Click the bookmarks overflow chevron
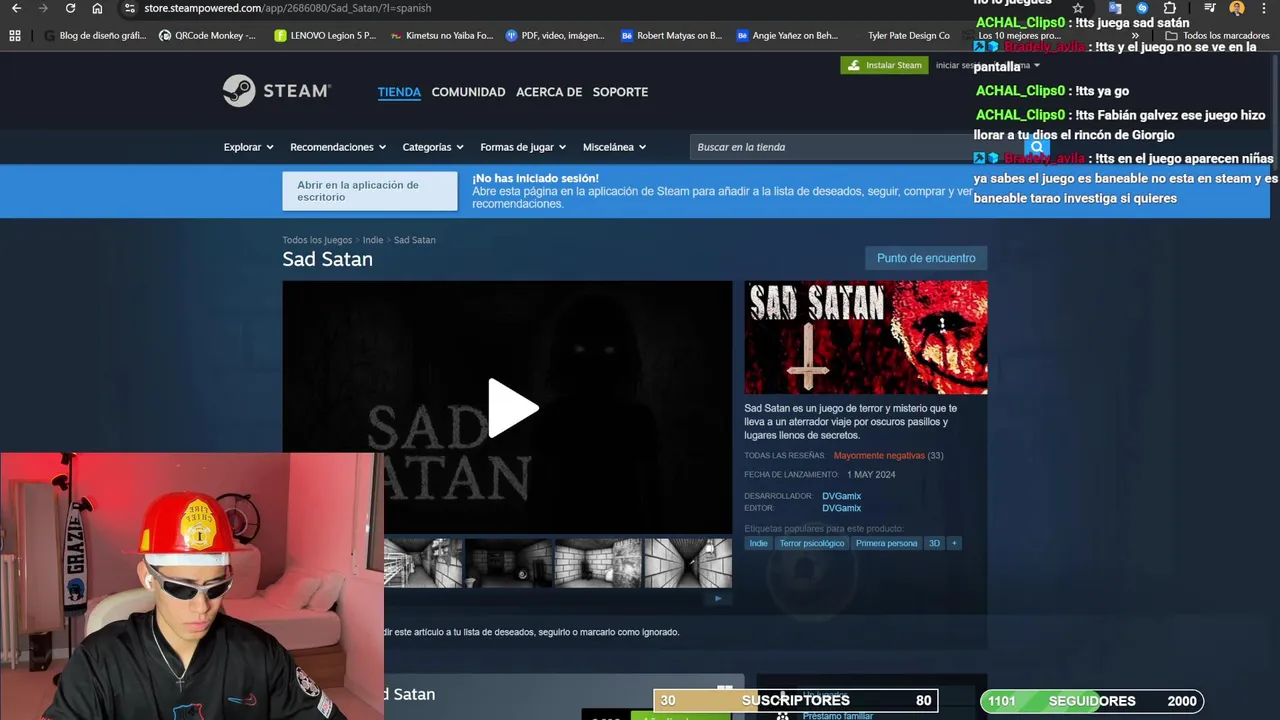This screenshot has width=1280, height=720. pos(1135,35)
